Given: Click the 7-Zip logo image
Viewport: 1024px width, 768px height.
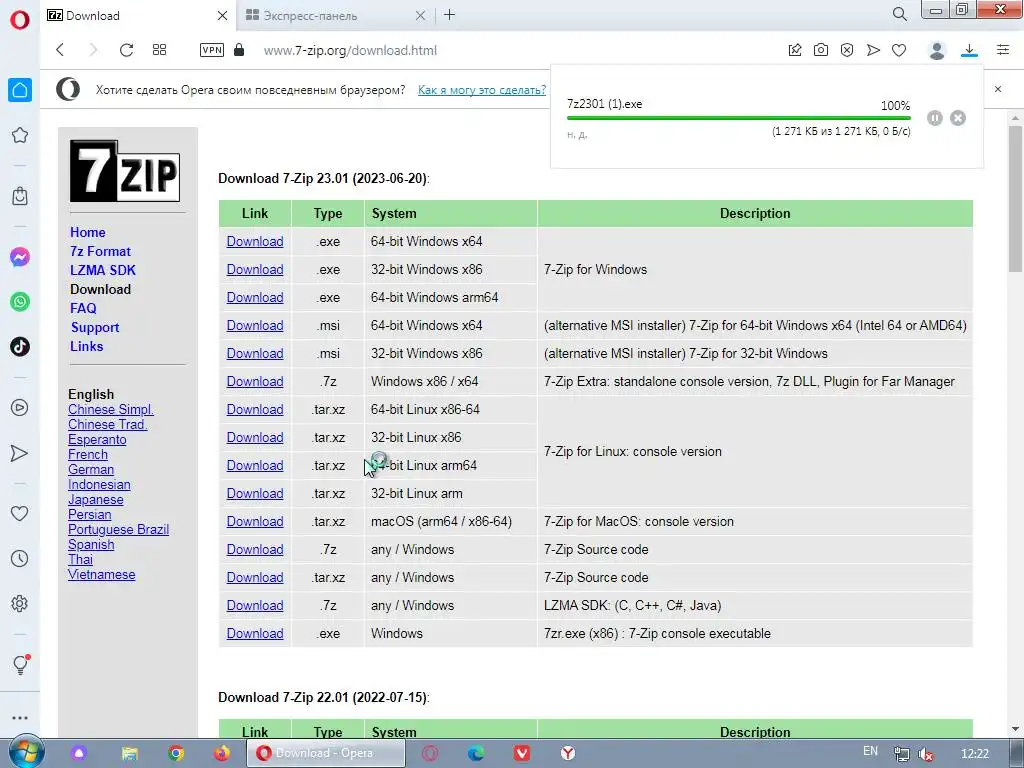Looking at the screenshot, I should 125,171.
